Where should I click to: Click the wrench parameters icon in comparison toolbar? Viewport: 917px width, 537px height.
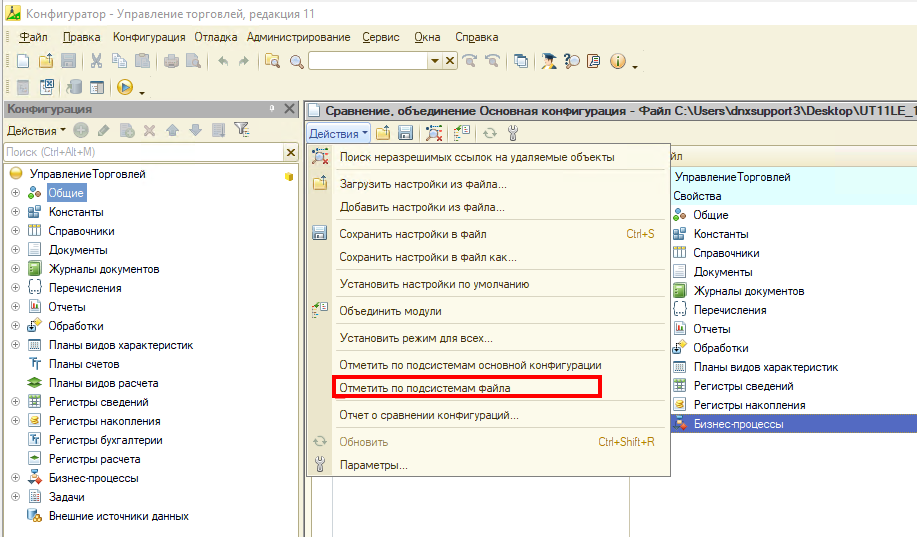click(514, 133)
